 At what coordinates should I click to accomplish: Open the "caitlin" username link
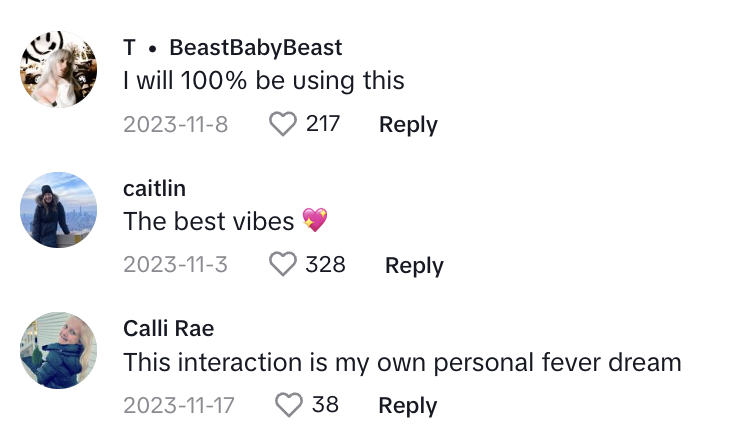click(154, 188)
